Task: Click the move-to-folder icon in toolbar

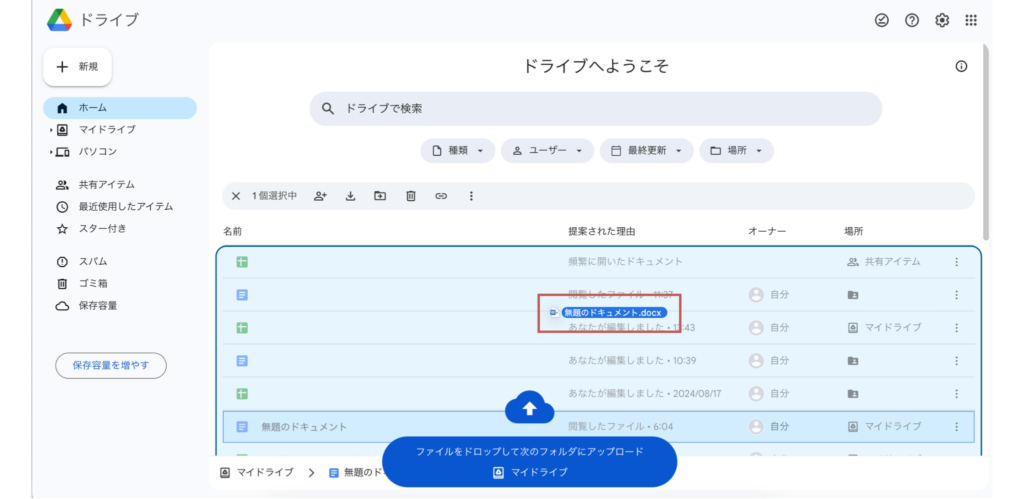Action: (380, 196)
